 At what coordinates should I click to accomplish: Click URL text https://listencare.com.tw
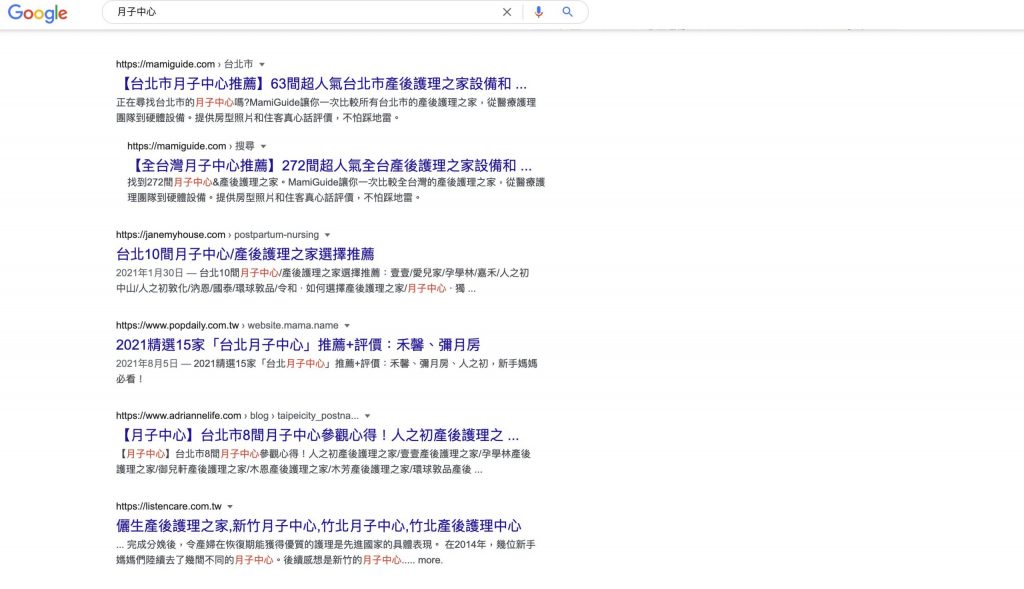pyautogui.click(x=169, y=506)
